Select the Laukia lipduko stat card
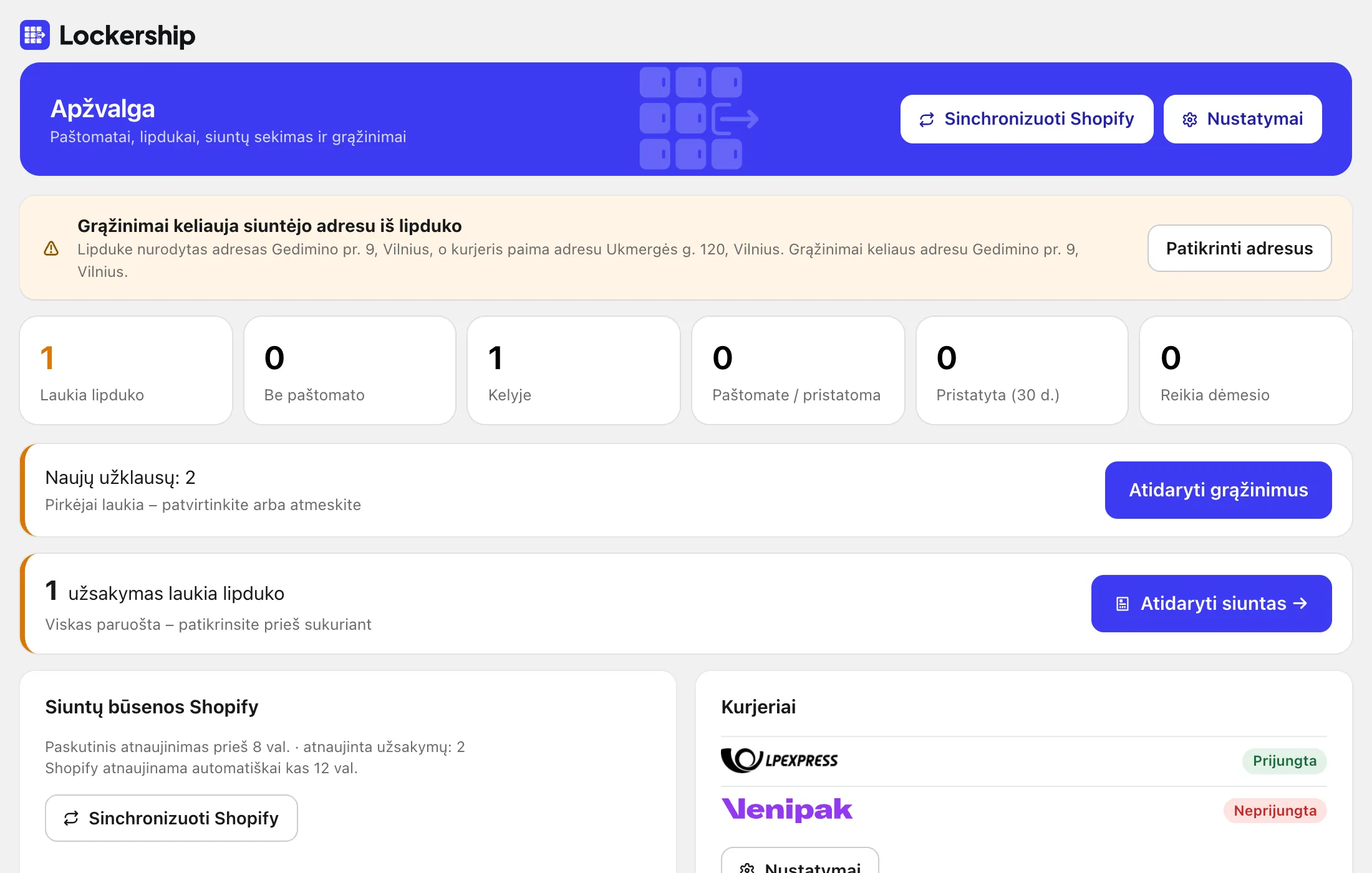 126,370
